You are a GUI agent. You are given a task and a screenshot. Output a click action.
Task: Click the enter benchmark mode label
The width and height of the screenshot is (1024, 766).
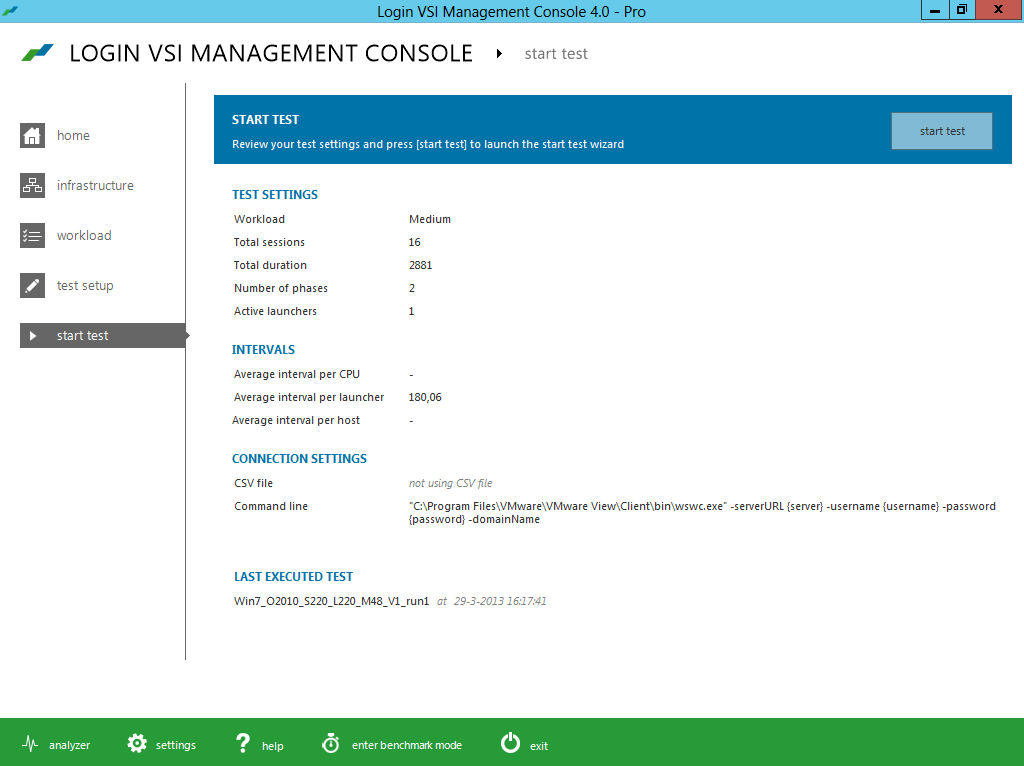[406, 745]
